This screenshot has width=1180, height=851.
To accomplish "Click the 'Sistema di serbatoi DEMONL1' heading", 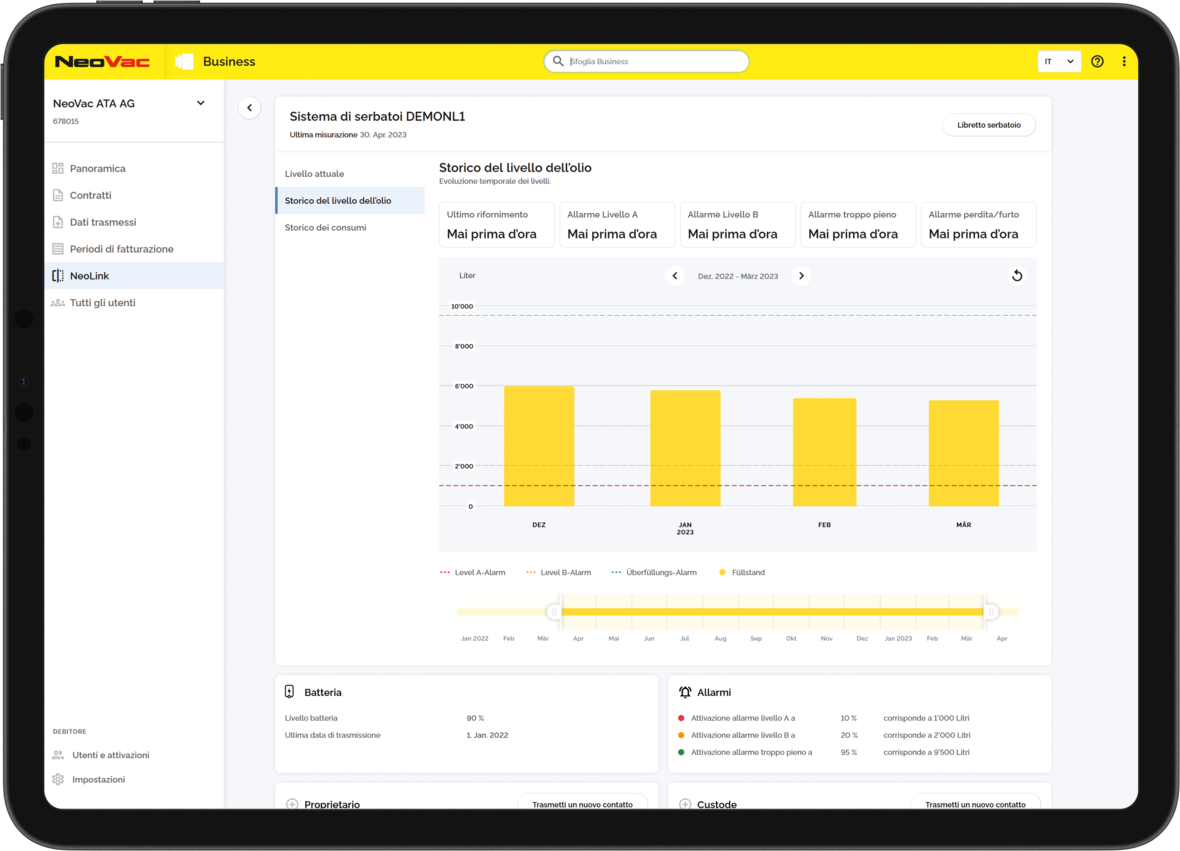I will point(377,117).
